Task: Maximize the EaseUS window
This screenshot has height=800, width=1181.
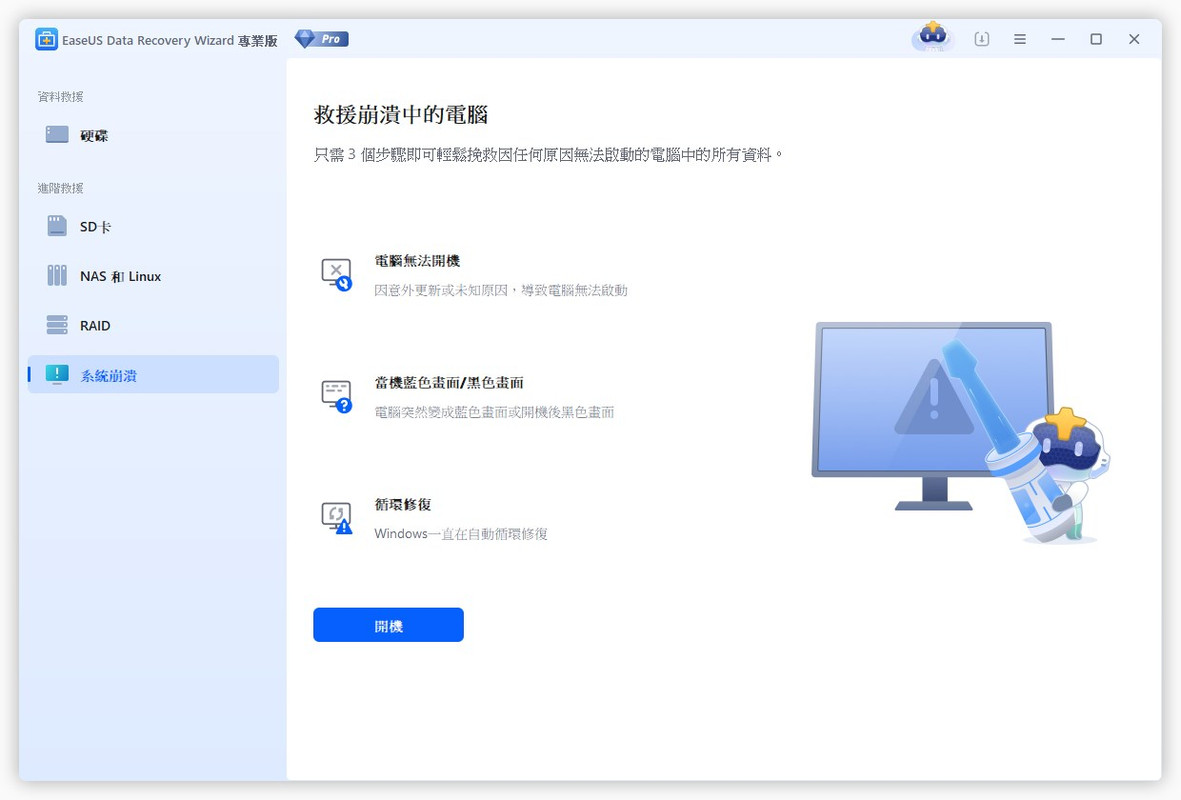Action: click(1096, 39)
